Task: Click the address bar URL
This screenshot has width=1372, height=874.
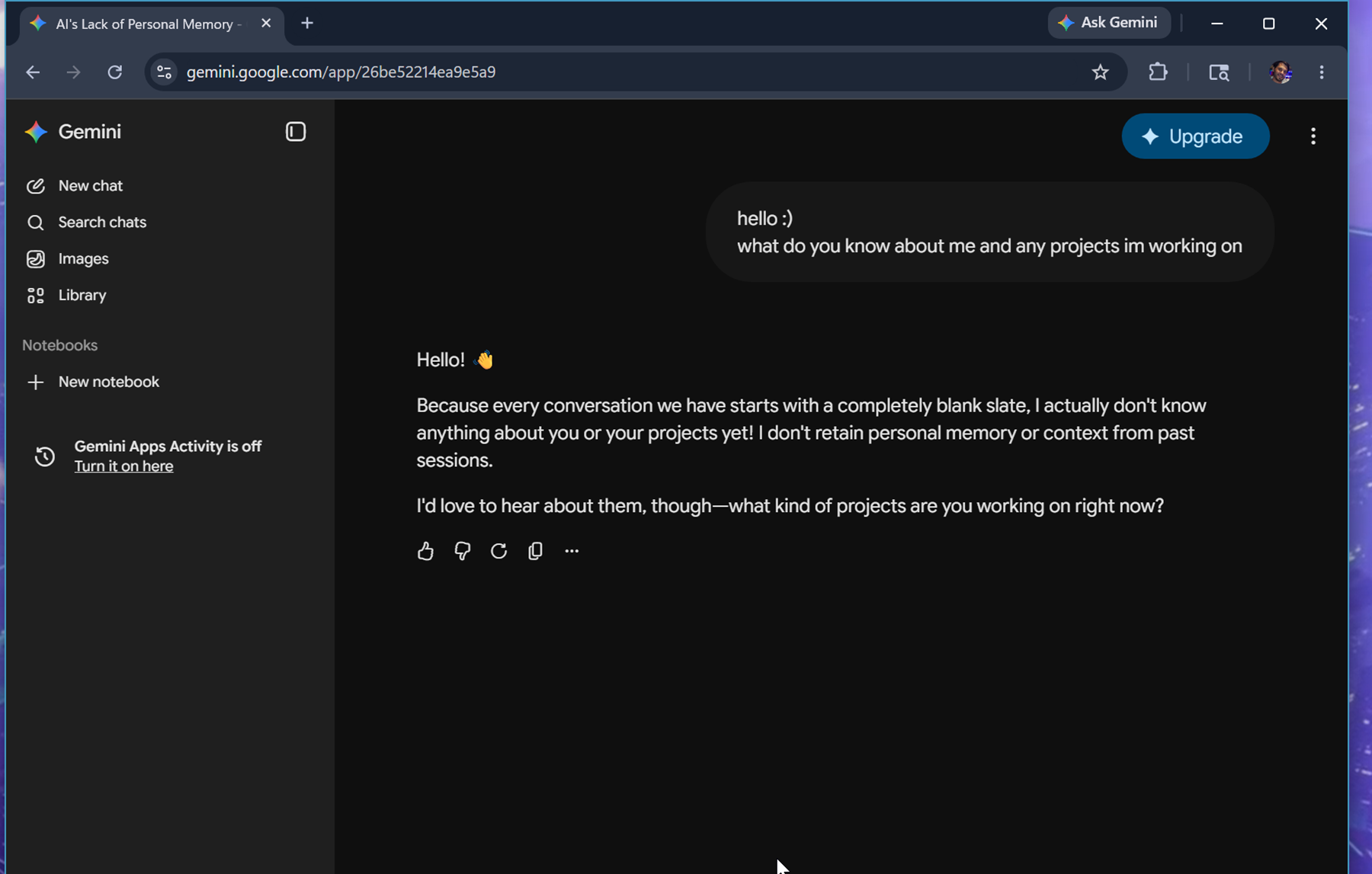Action: (341, 72)
